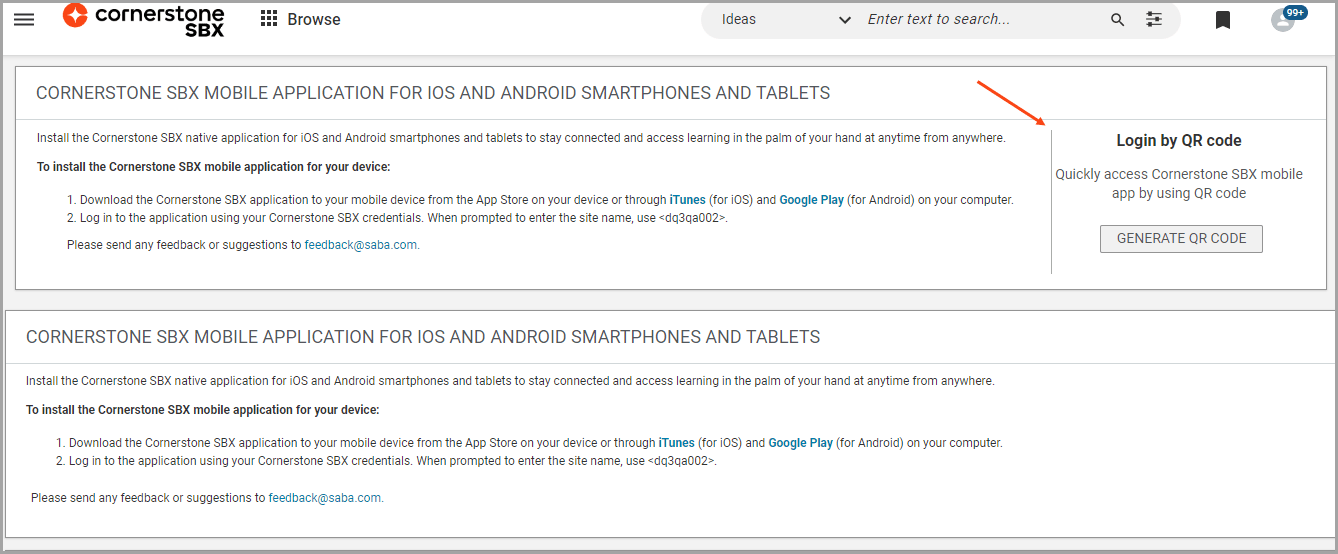Click top panel 'To install the Cornerstone SBX' line
This screenshot has height=554, width=1338.
[213, 167]
